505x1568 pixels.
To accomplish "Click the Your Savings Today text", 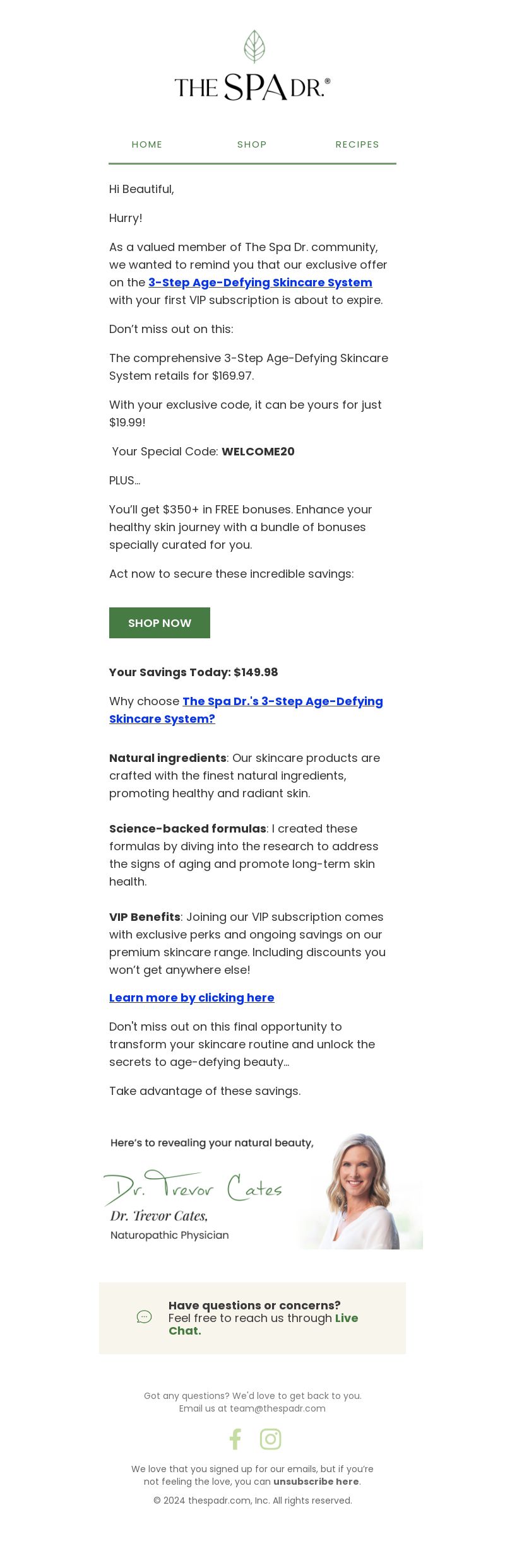I will coord(194,672).
